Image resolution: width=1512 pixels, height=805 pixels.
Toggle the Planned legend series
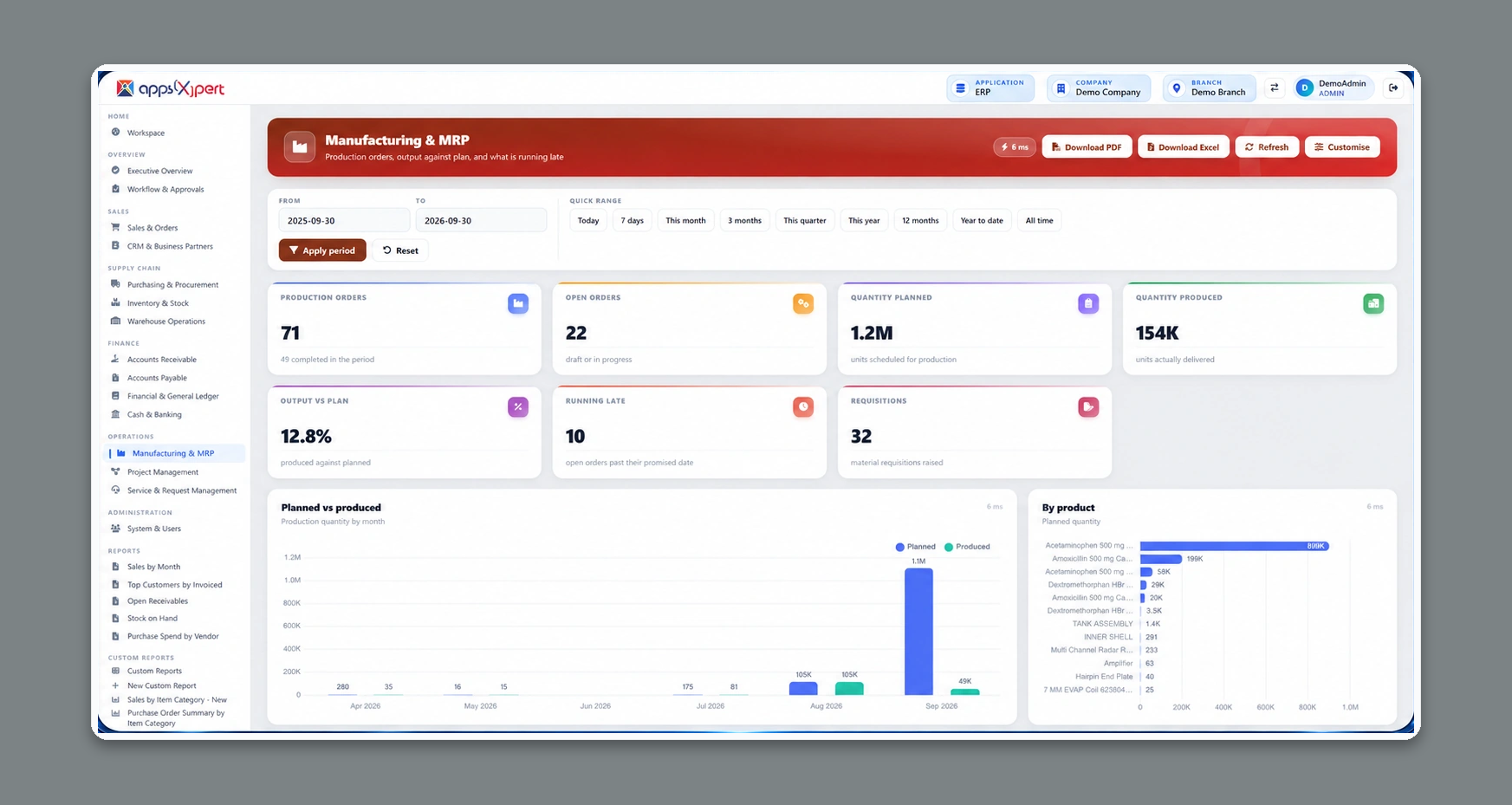point(915,547)
